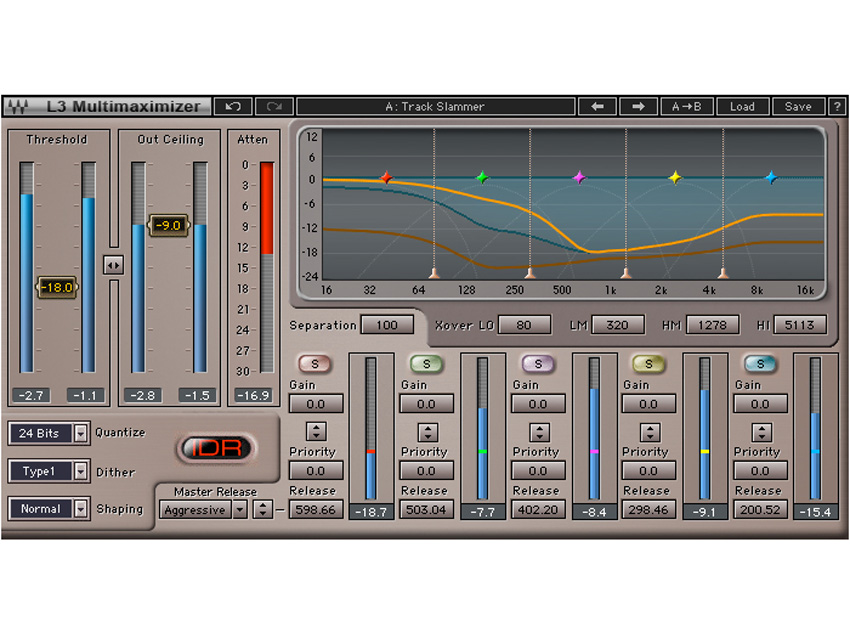Click the 1278 Hz crossover marker on graph
This screenshot has height=638, width=850.
tap(626, 273)
